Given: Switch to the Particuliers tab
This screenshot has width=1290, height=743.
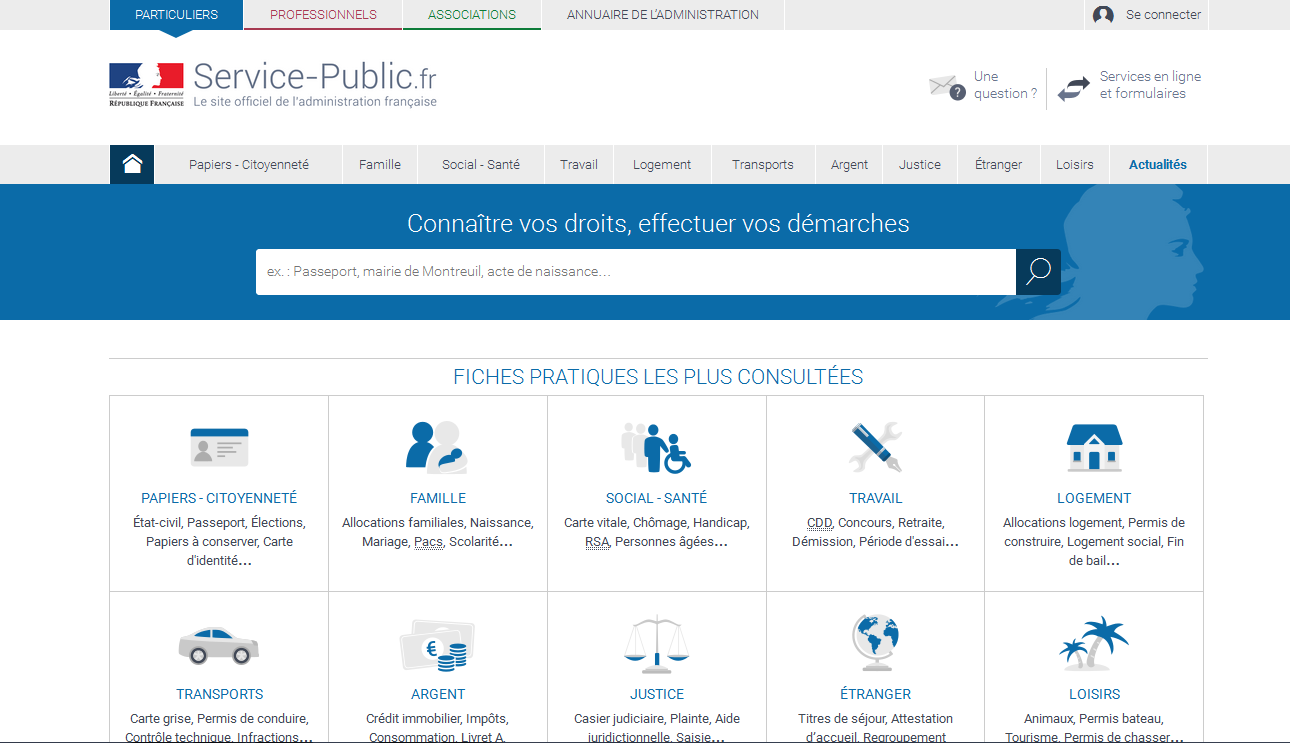Looking at the screenshot, I should click(176, 15).
